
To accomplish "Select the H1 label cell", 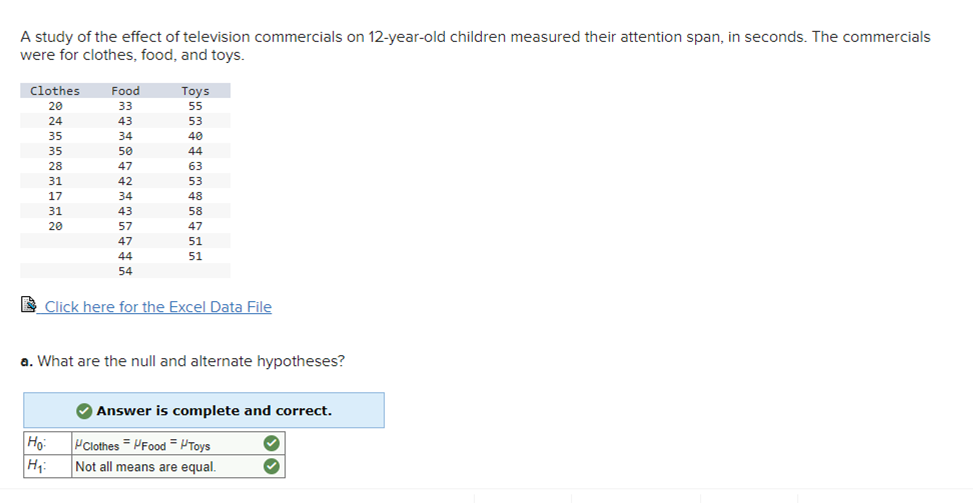I will point(48,466).
